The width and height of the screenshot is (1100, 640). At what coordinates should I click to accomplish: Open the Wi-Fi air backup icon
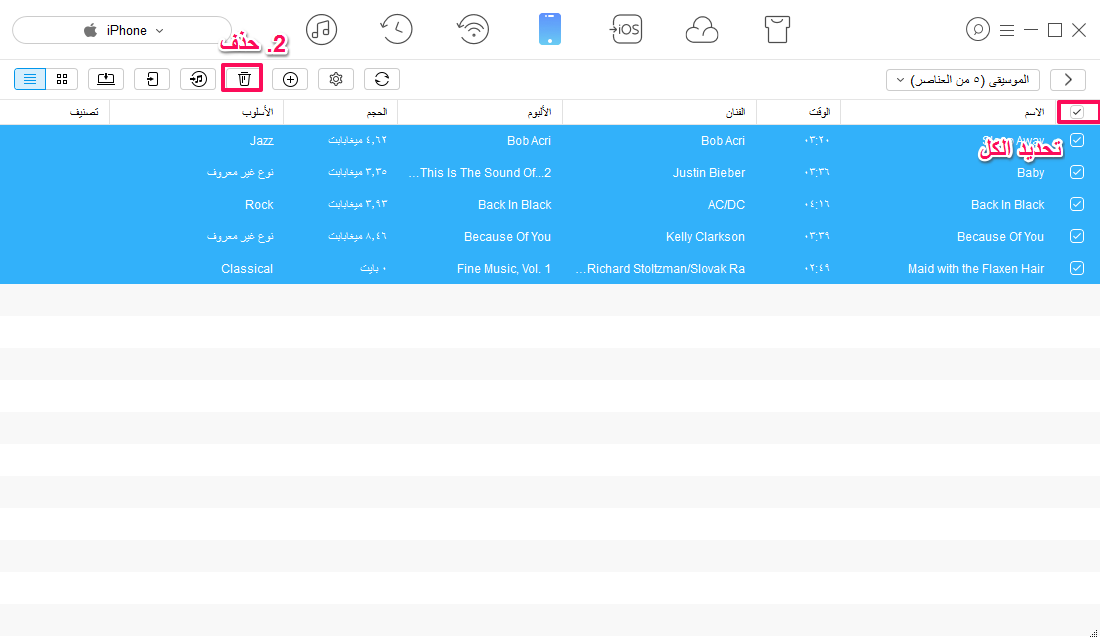pos(473,29)
